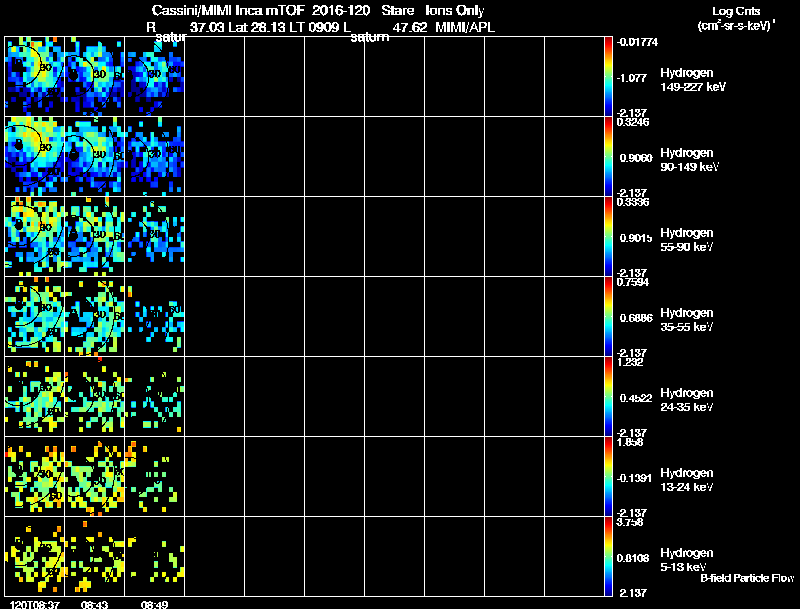Click the 149-227 keV hydrogen image at 08:37

[x=35, y=76]
